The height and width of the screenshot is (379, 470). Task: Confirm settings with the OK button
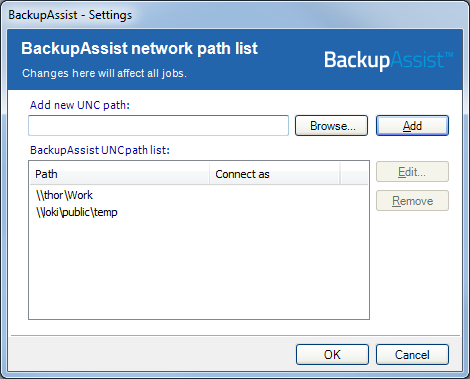click(332, 355)
